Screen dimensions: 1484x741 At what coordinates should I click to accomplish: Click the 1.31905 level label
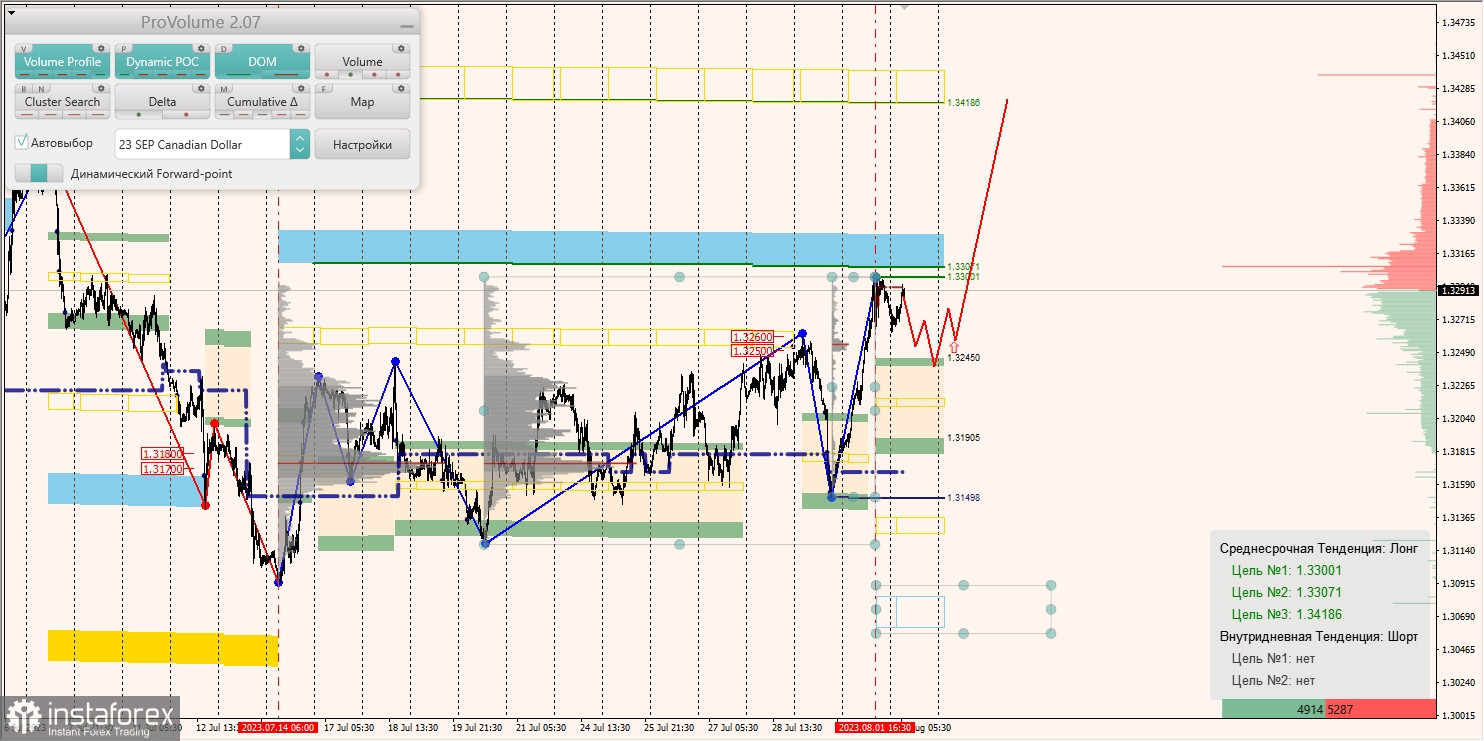click(963, 437)
